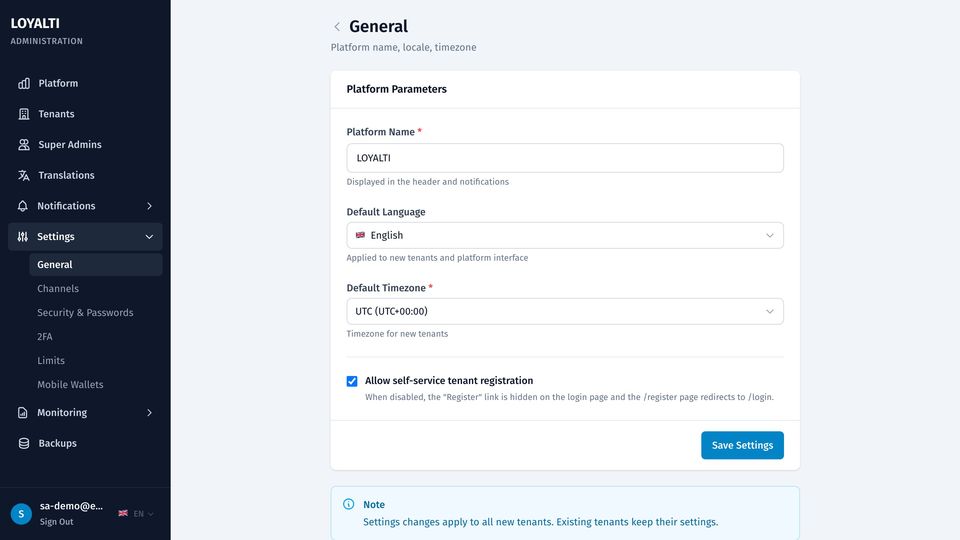Open the Default Timezone dropdown
This screenshot has width=960, height=540.
[564, 311]
